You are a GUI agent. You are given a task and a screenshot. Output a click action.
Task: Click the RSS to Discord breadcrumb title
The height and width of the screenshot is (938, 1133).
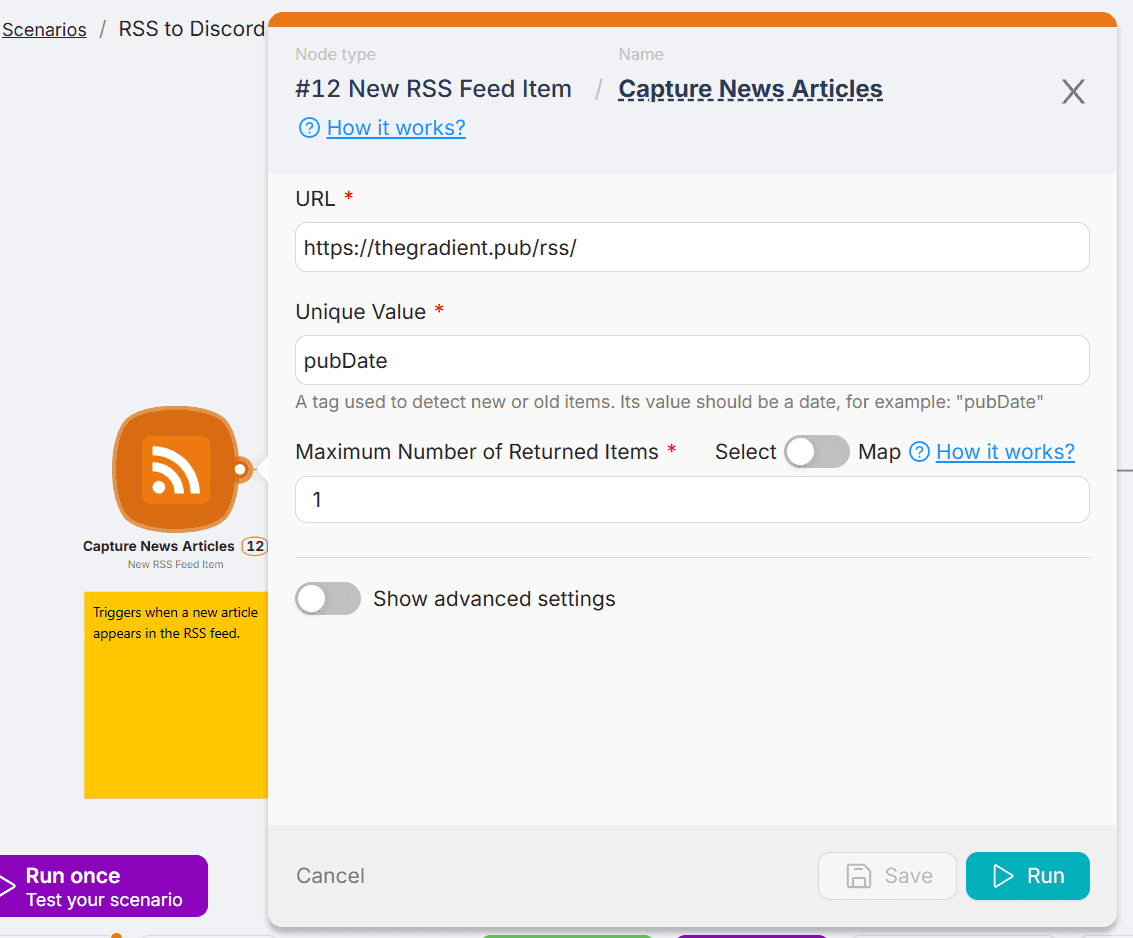191,29
